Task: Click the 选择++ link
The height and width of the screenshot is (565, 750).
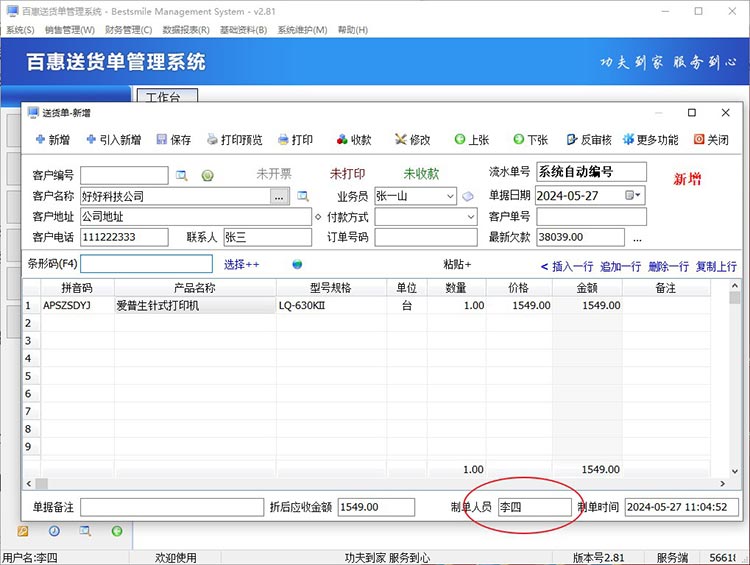Action: [x=242, y=264]
